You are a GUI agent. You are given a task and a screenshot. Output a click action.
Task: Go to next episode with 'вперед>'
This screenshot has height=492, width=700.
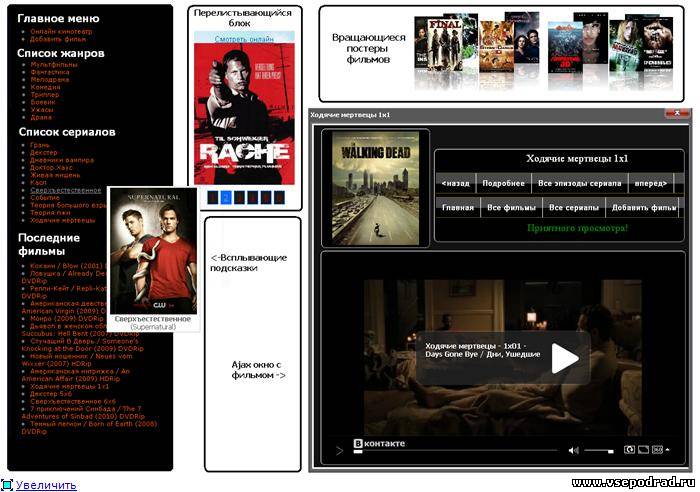coord(651,183)
